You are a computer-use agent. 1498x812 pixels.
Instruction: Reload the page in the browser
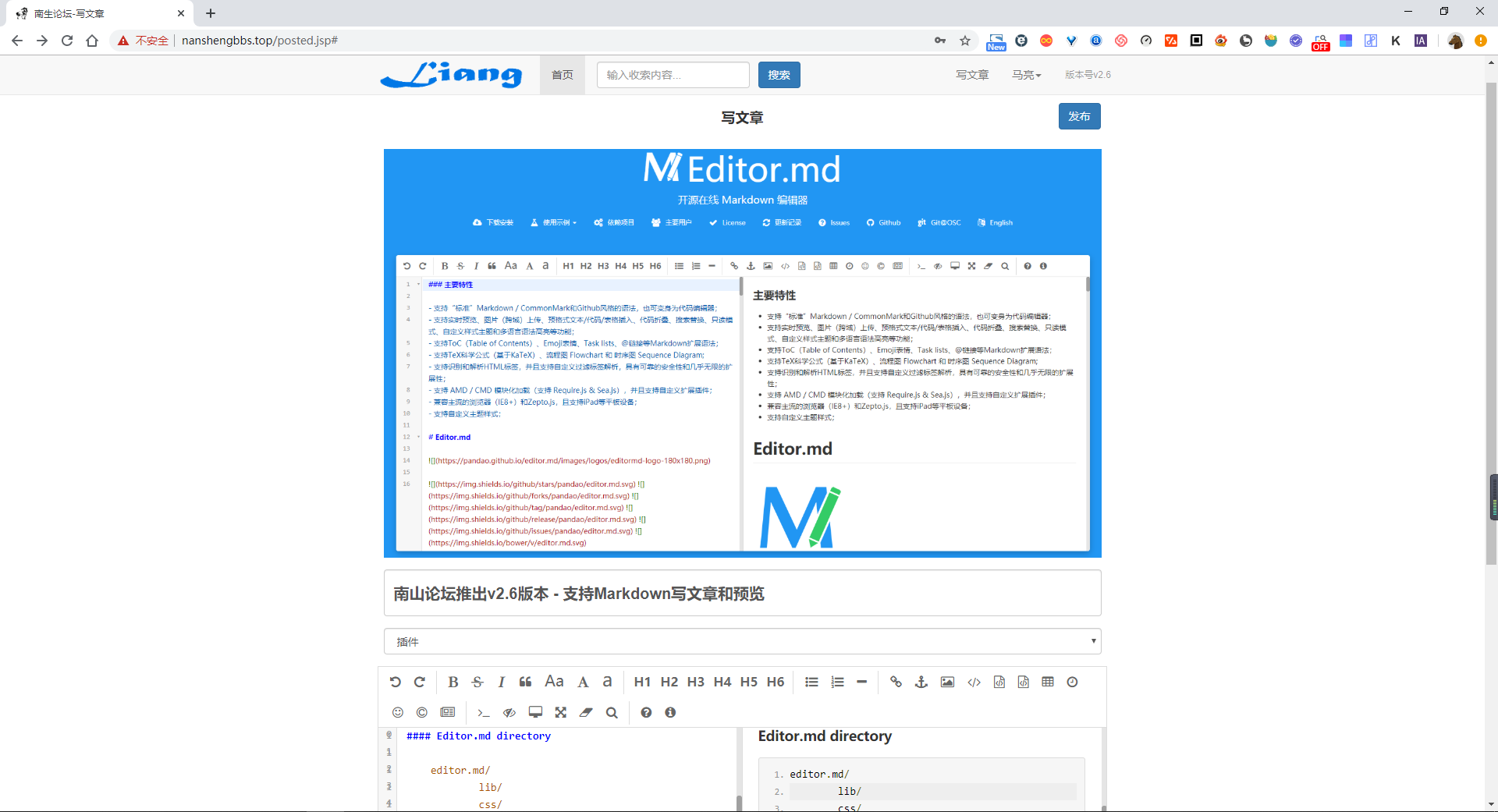pos(67,41)
